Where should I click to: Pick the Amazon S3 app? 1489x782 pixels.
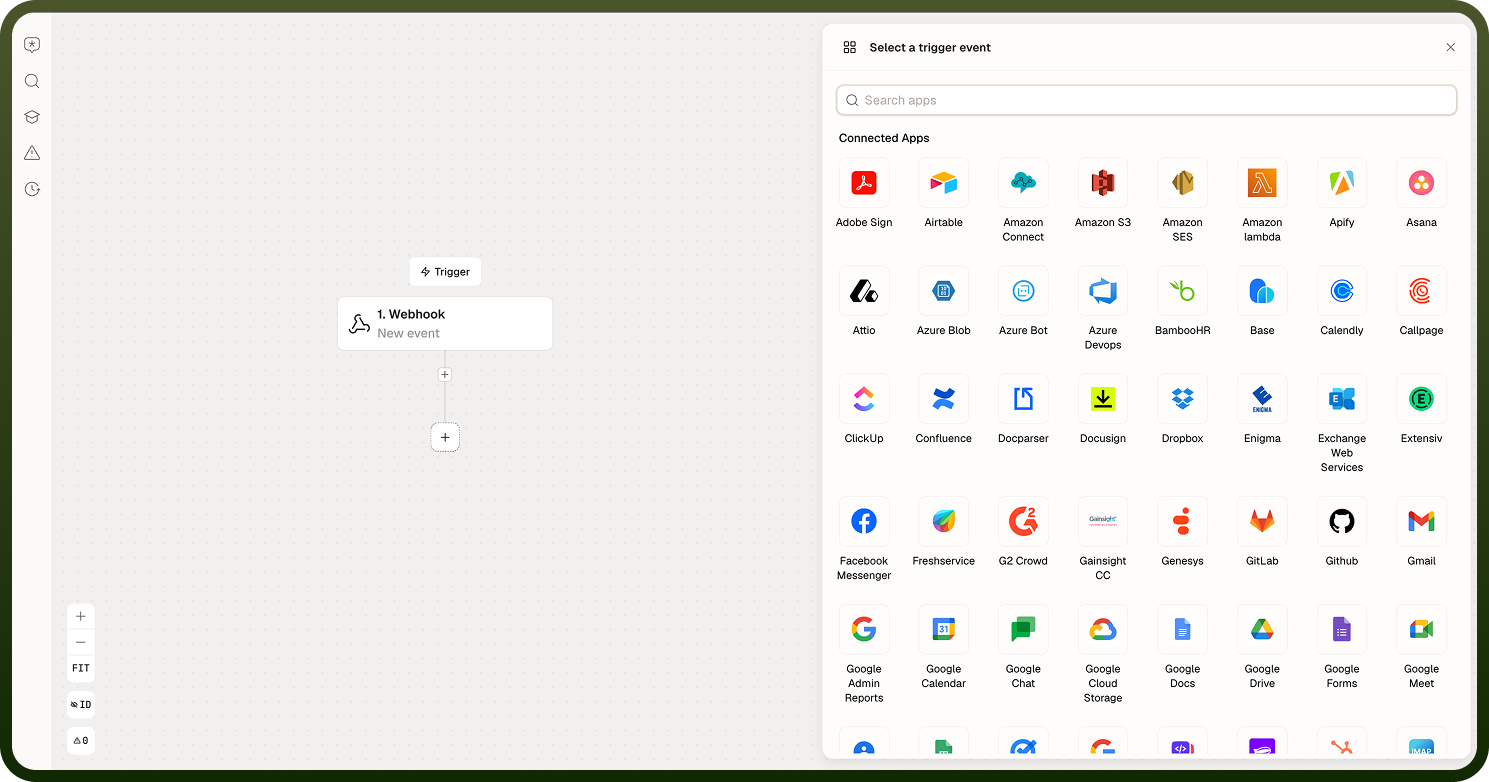pos(1103,183)
